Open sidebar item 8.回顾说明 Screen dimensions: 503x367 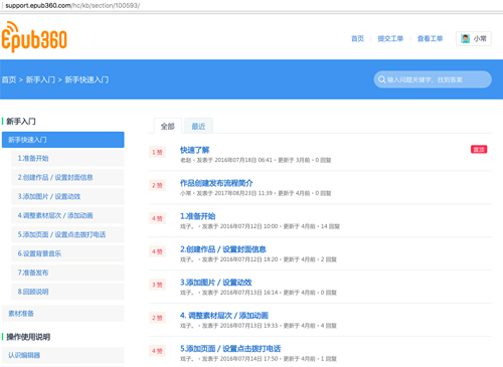(x=68, y=292)
